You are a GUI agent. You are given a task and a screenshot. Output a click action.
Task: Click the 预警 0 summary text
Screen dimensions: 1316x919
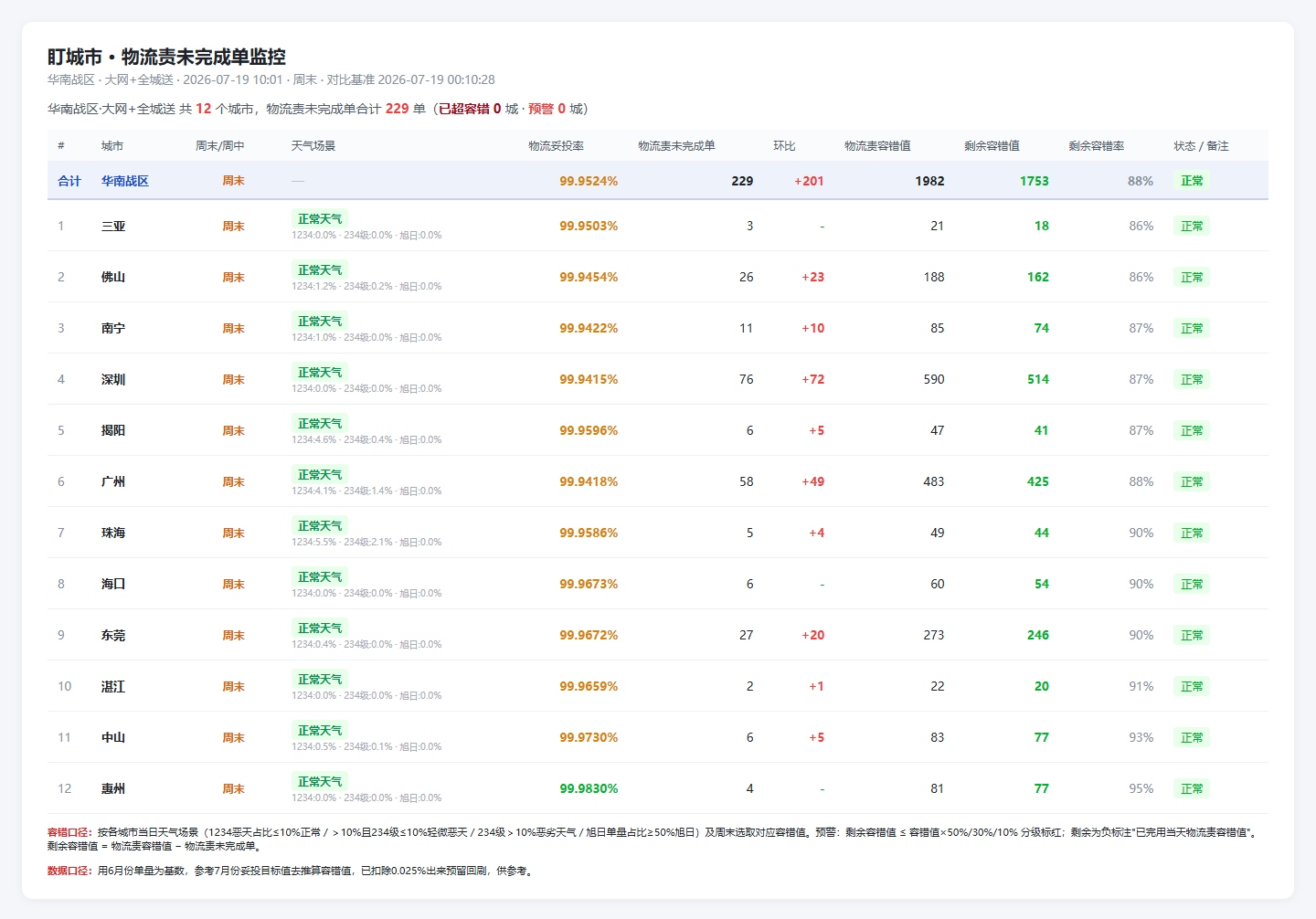point(547,109)
